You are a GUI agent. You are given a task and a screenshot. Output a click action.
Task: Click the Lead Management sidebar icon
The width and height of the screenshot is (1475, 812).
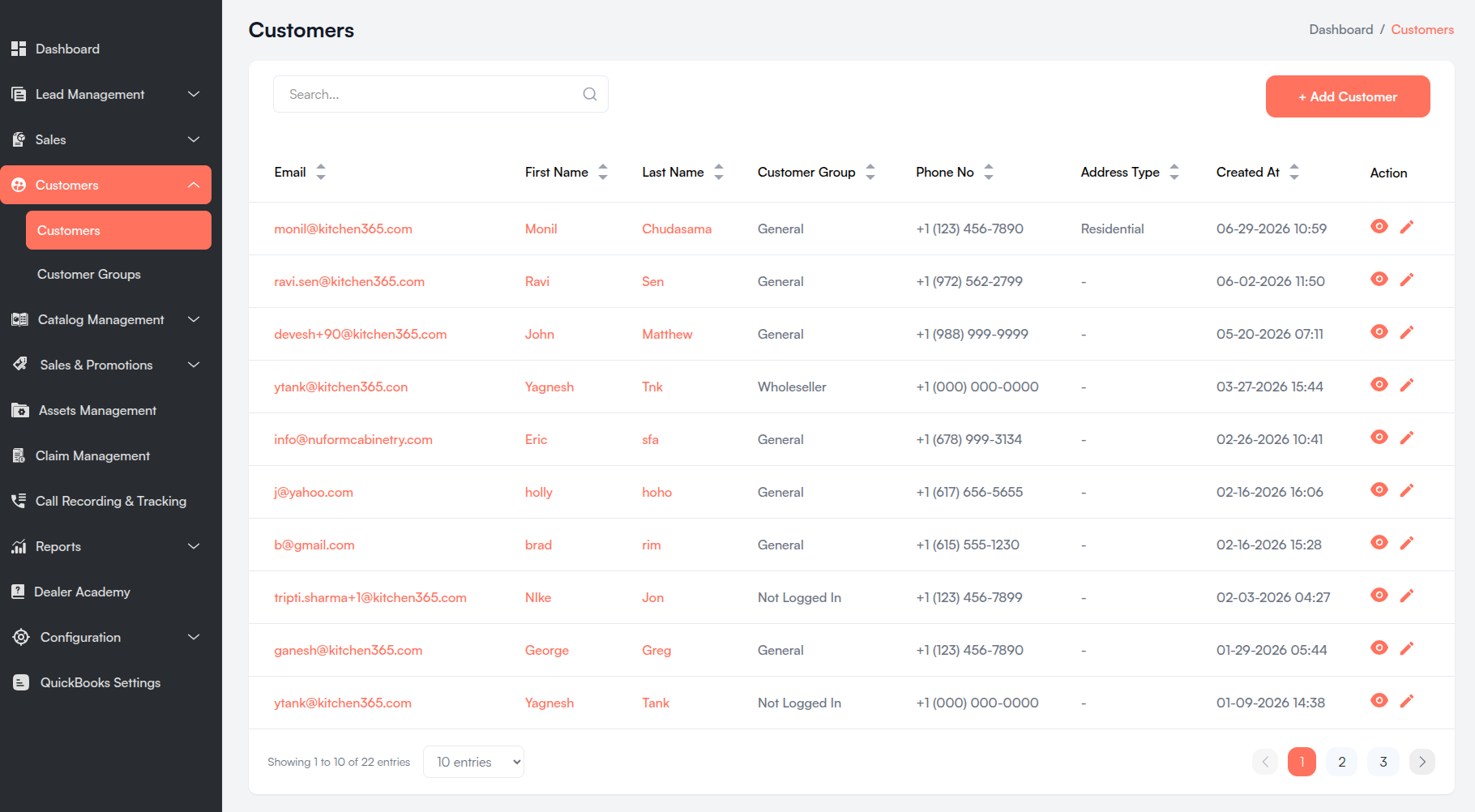tap(19, 94)
